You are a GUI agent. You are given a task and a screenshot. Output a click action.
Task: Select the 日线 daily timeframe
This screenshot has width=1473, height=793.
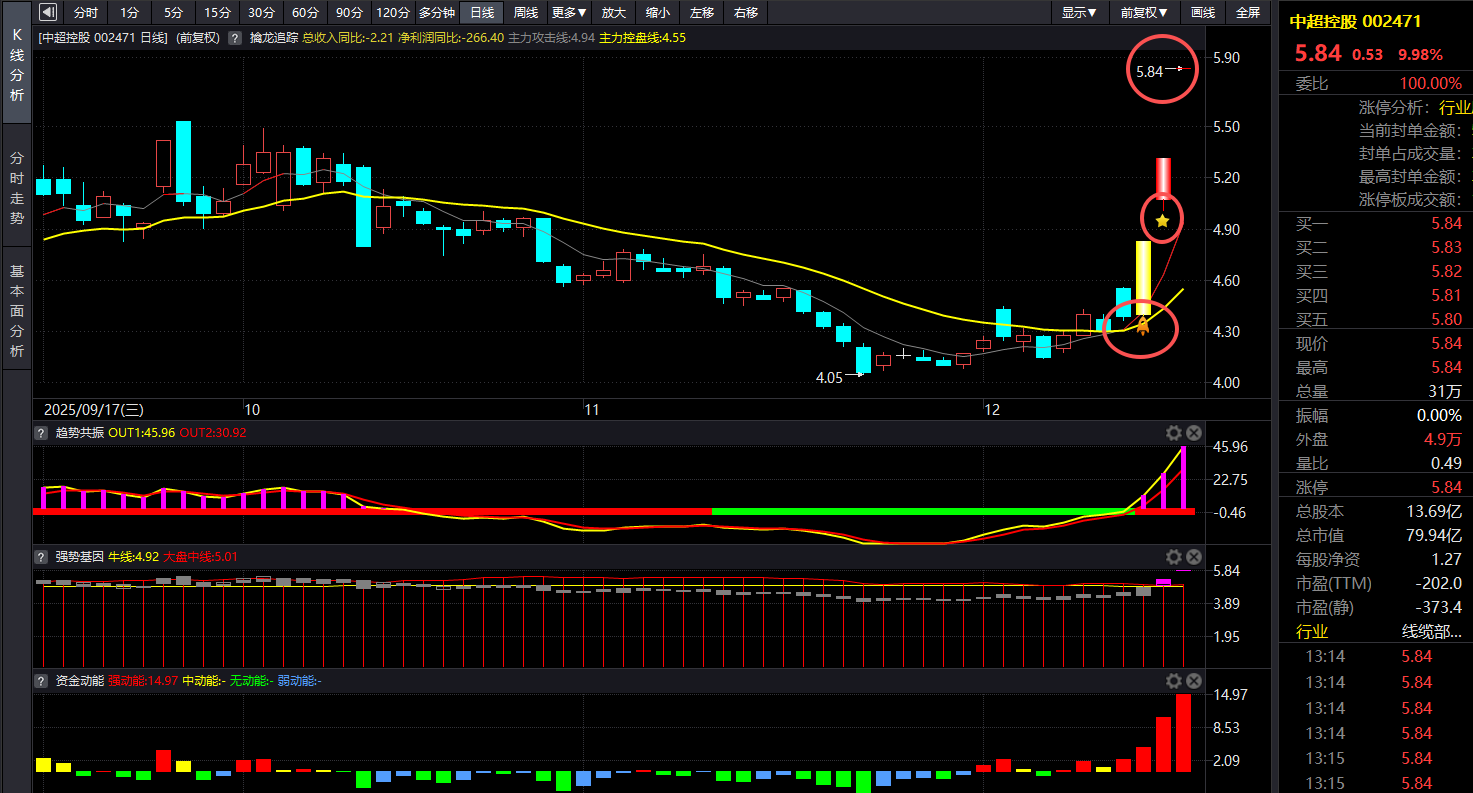(x=482, y=13)
